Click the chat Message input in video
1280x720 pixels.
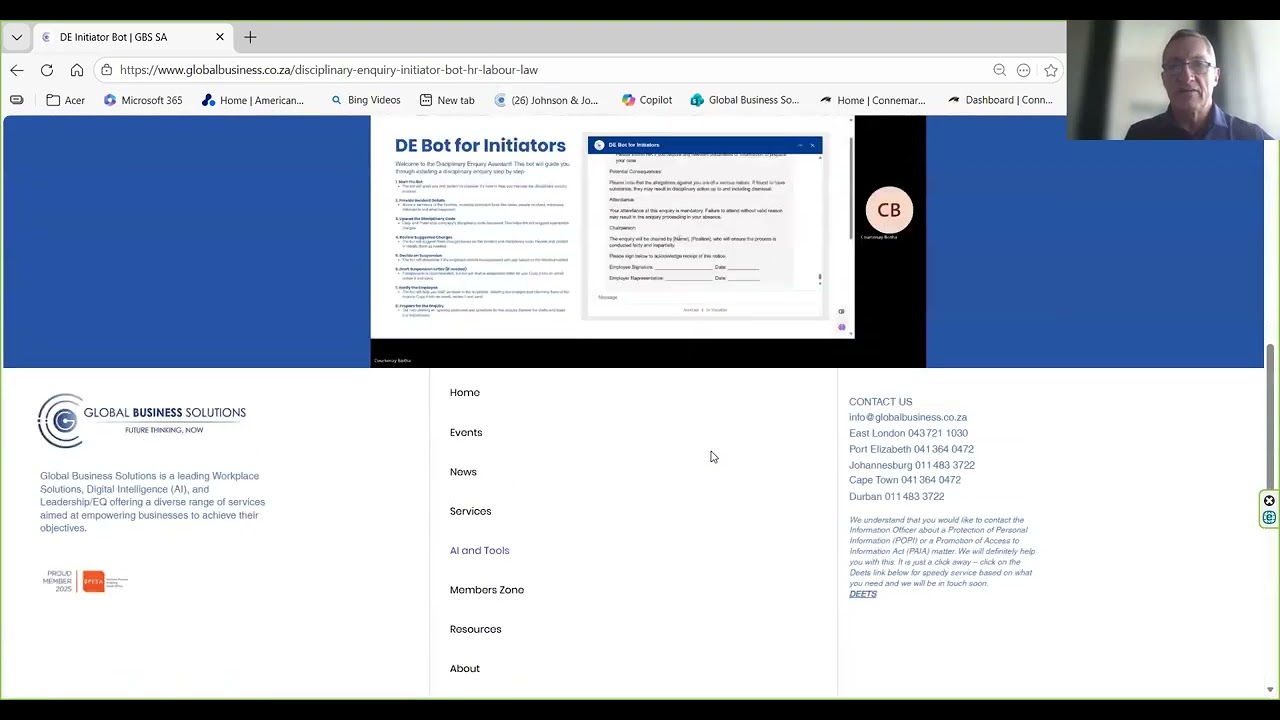coord(704,297)
